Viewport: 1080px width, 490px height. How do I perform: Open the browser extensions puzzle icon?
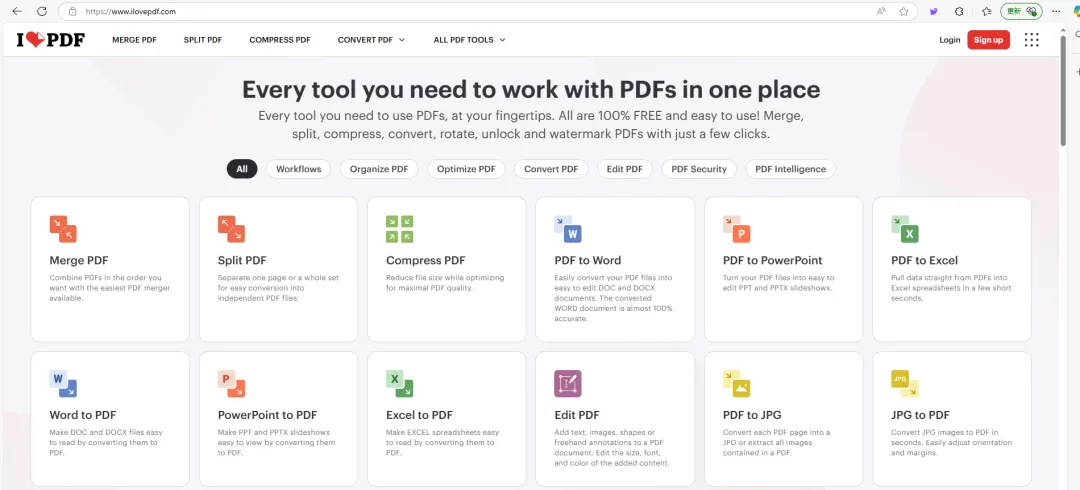click(959, 11)
